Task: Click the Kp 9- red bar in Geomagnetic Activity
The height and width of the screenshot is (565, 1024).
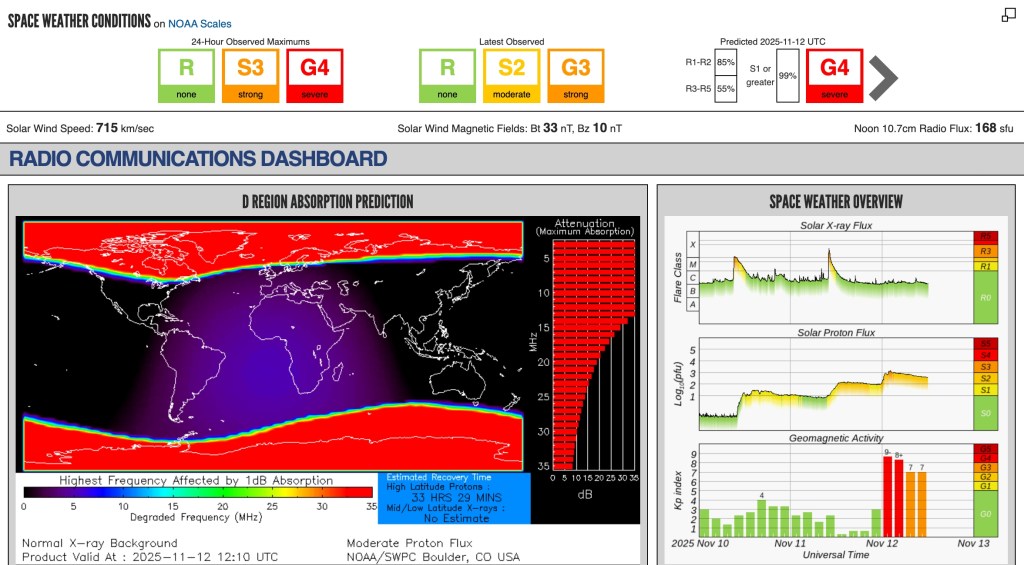Action: [887, 497]
